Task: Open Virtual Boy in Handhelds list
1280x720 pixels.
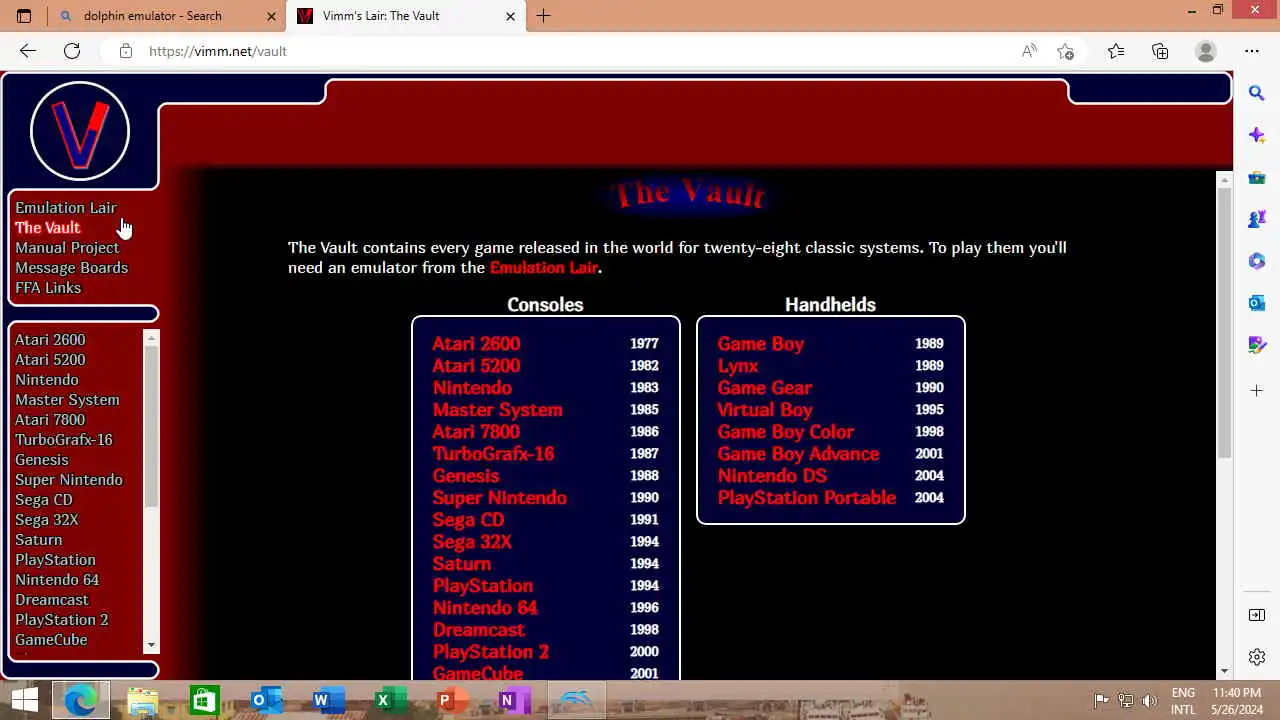Action: (765, 410)
